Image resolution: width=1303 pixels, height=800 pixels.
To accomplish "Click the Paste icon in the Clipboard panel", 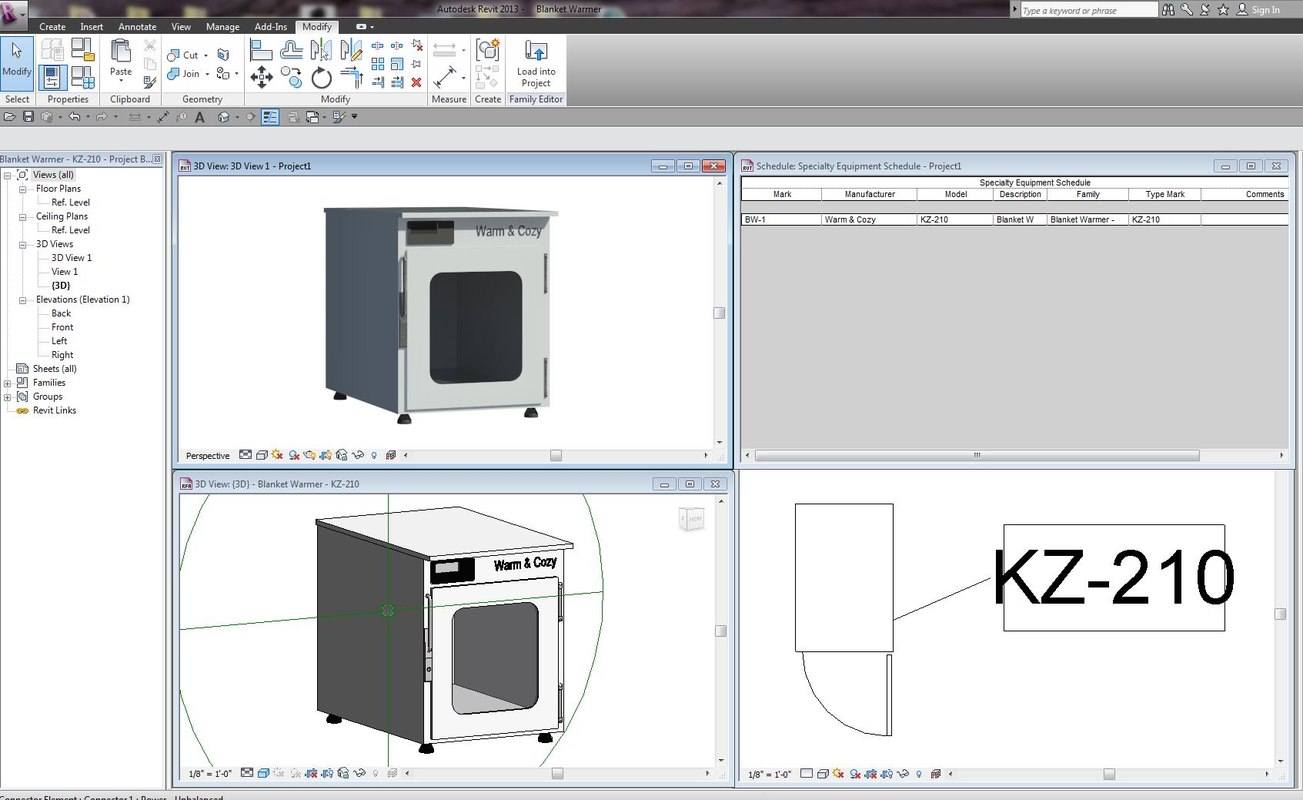I will (x=121, y=52).
